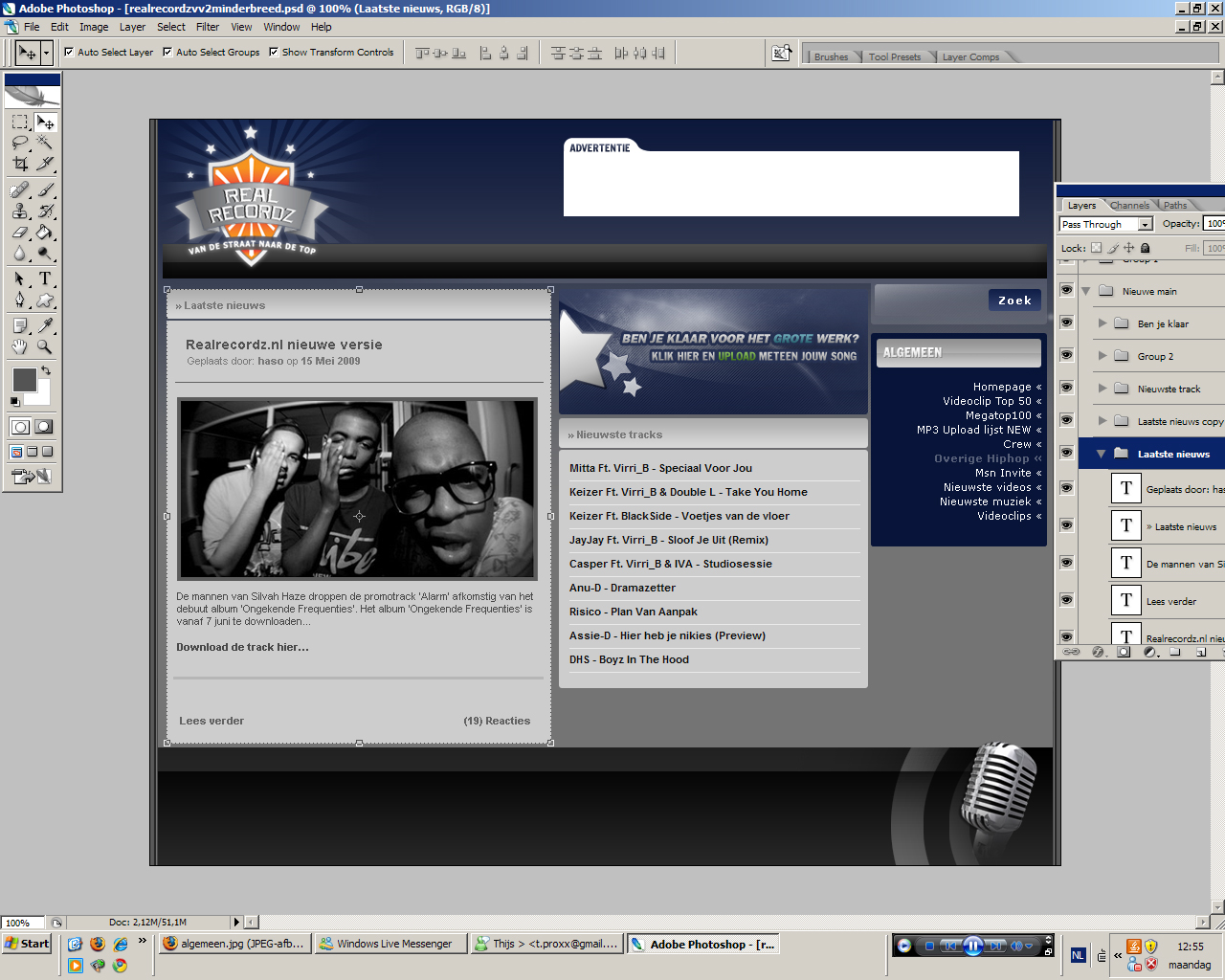Image resolution: width=1225 pixels, height=980 pixels.
Task: Expand the Nieuwste track group
Action: [x=1102, y=389]
